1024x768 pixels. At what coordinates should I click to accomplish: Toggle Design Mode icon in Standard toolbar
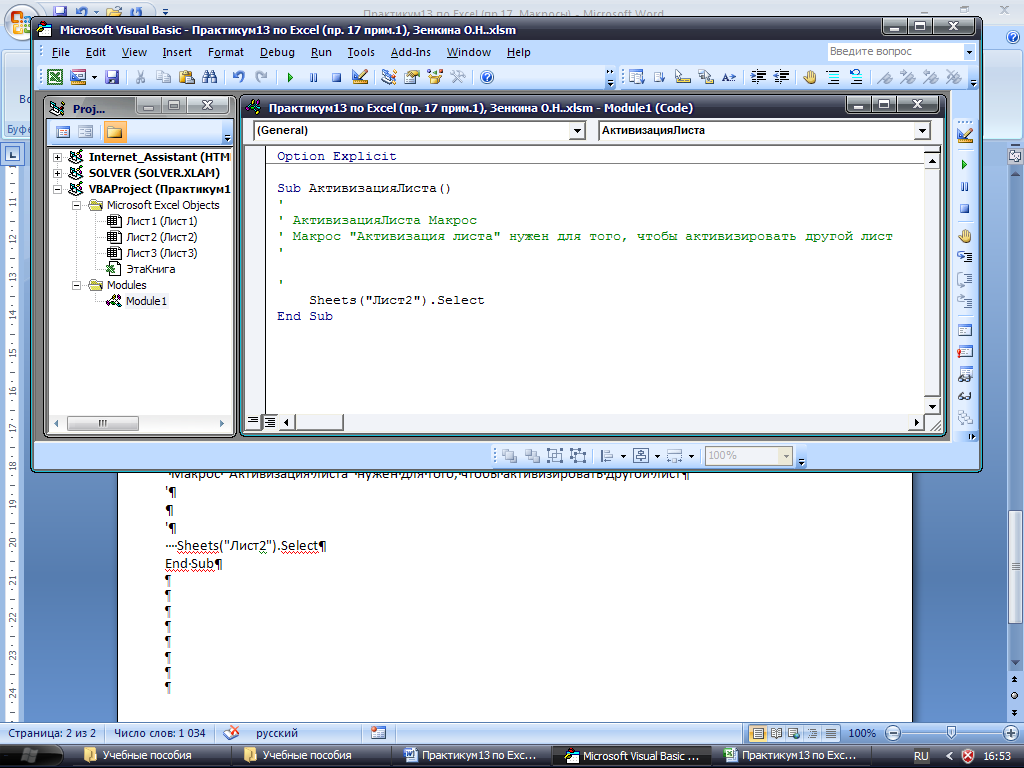(360, 77)
